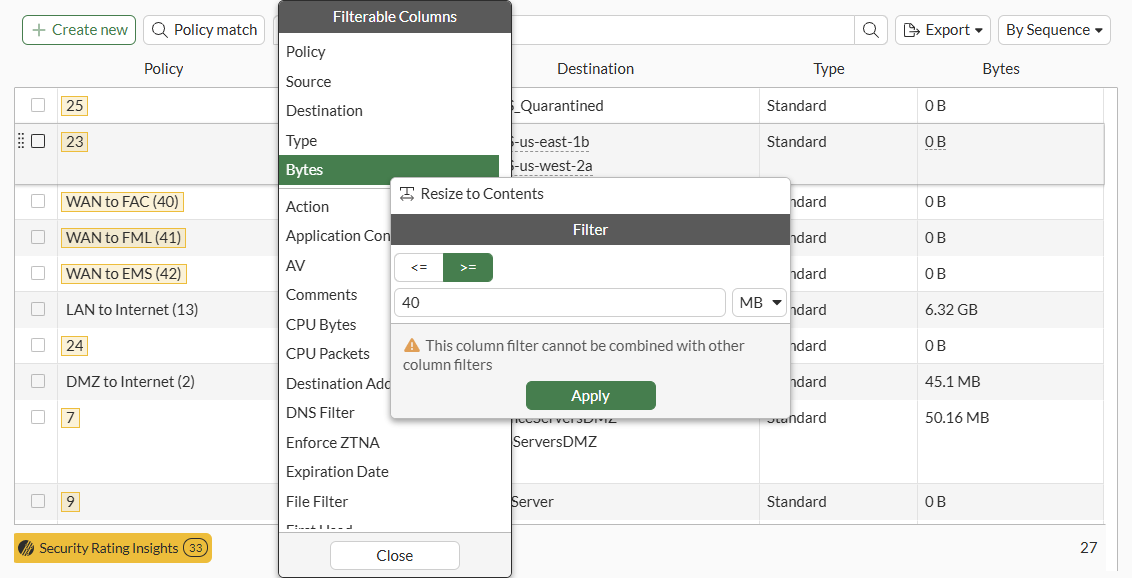Screen dimensions: 1132x578
Task: Click the Security Rating Insights icon
Action: [27, 548]
